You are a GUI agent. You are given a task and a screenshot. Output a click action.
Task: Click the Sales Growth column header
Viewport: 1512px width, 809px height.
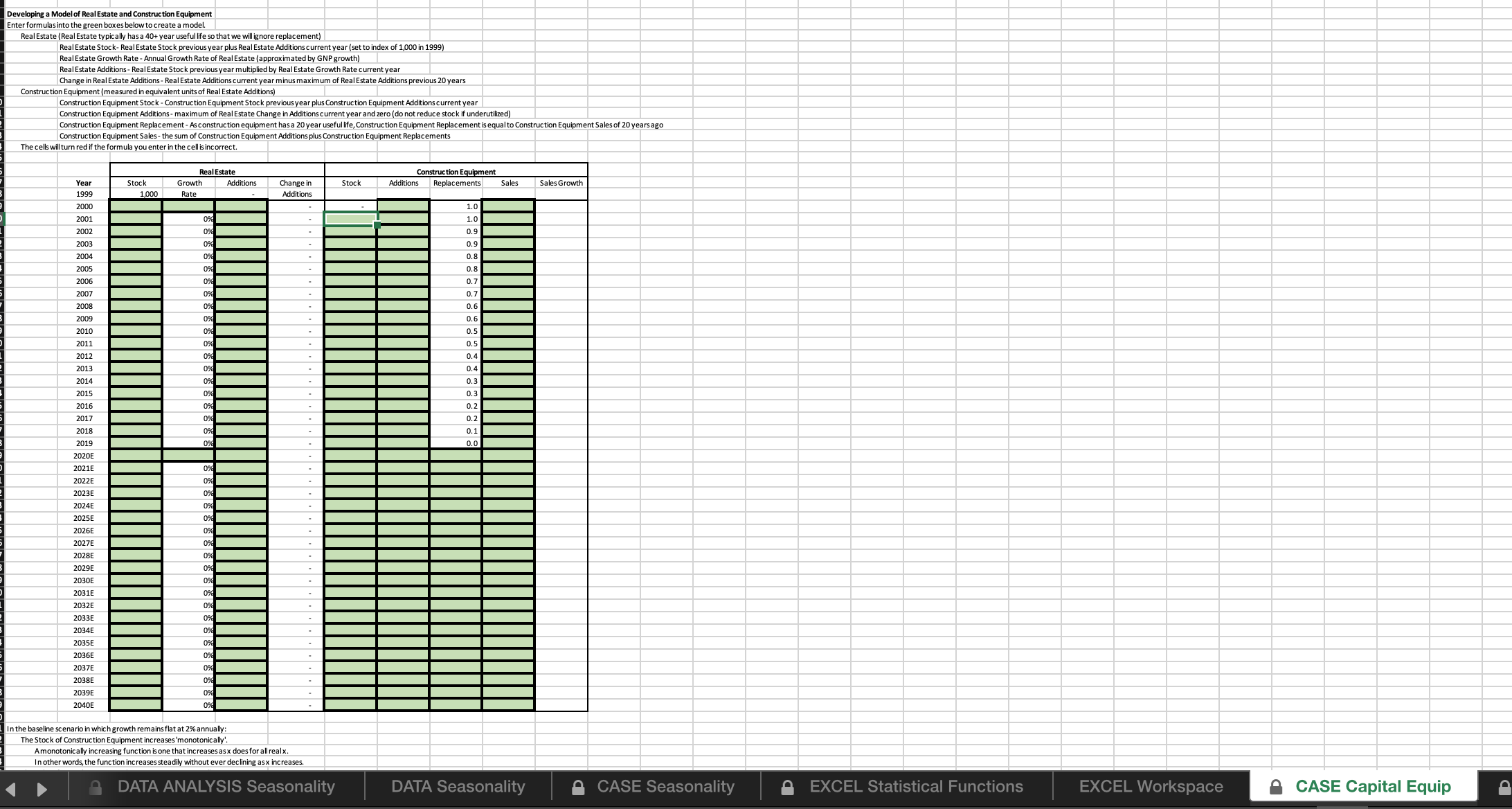tap(561, 183)
